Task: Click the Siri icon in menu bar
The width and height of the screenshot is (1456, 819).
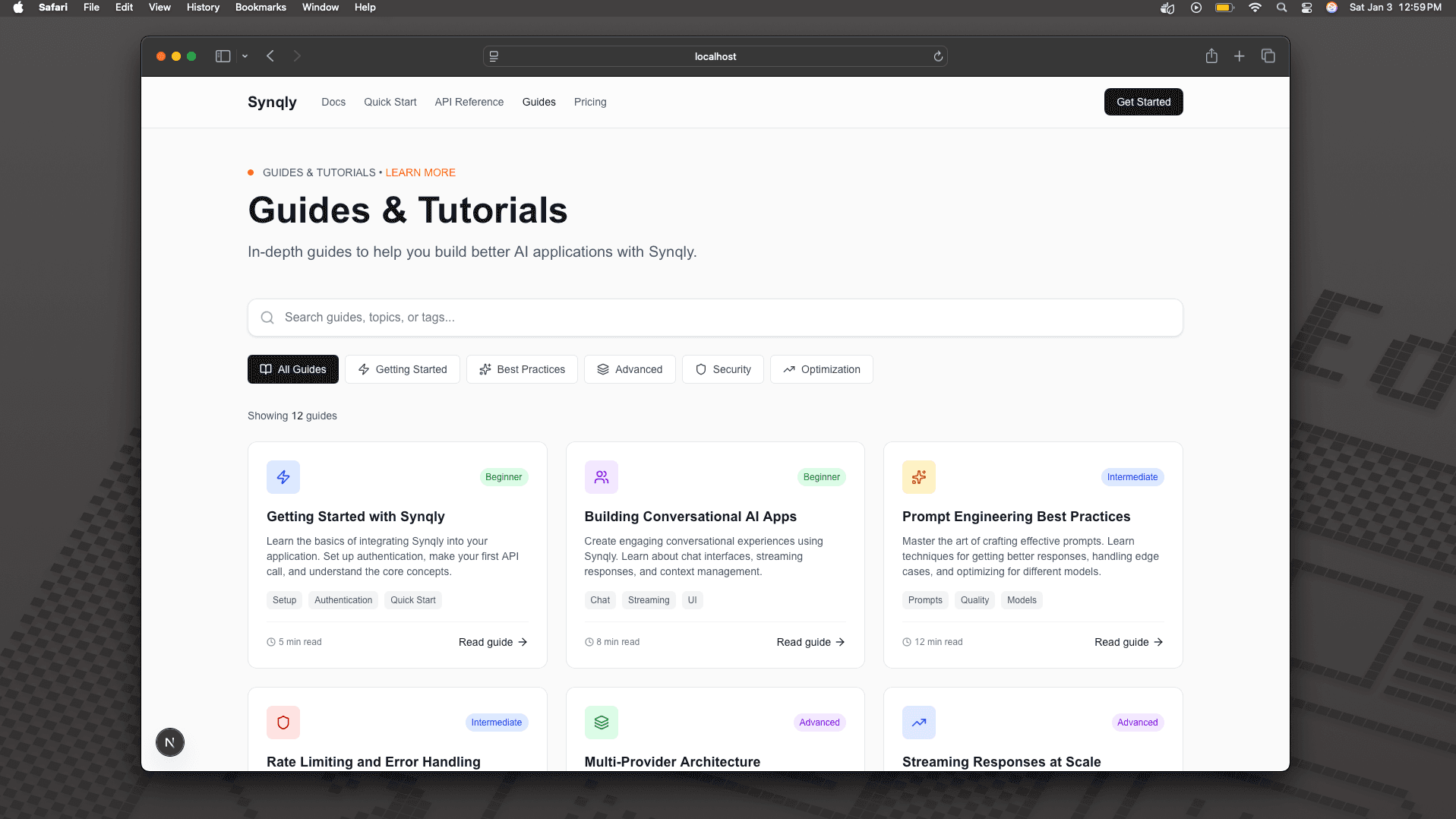Action: click(x=1331, y=8)
